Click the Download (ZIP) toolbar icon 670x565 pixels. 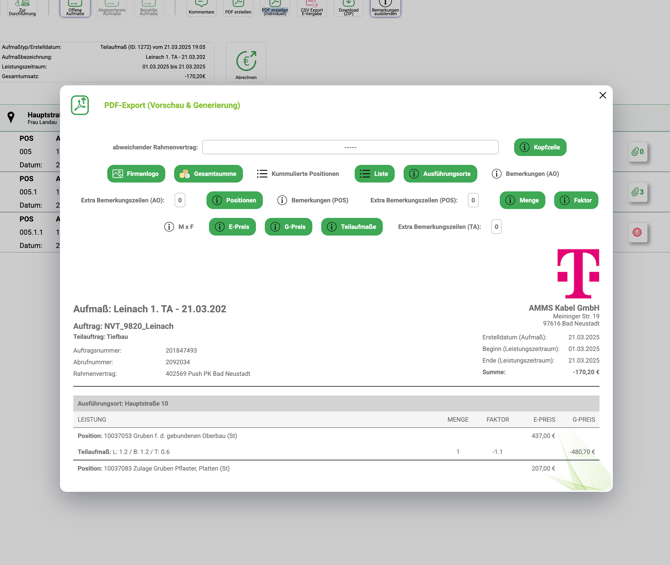tap(348, 7)
